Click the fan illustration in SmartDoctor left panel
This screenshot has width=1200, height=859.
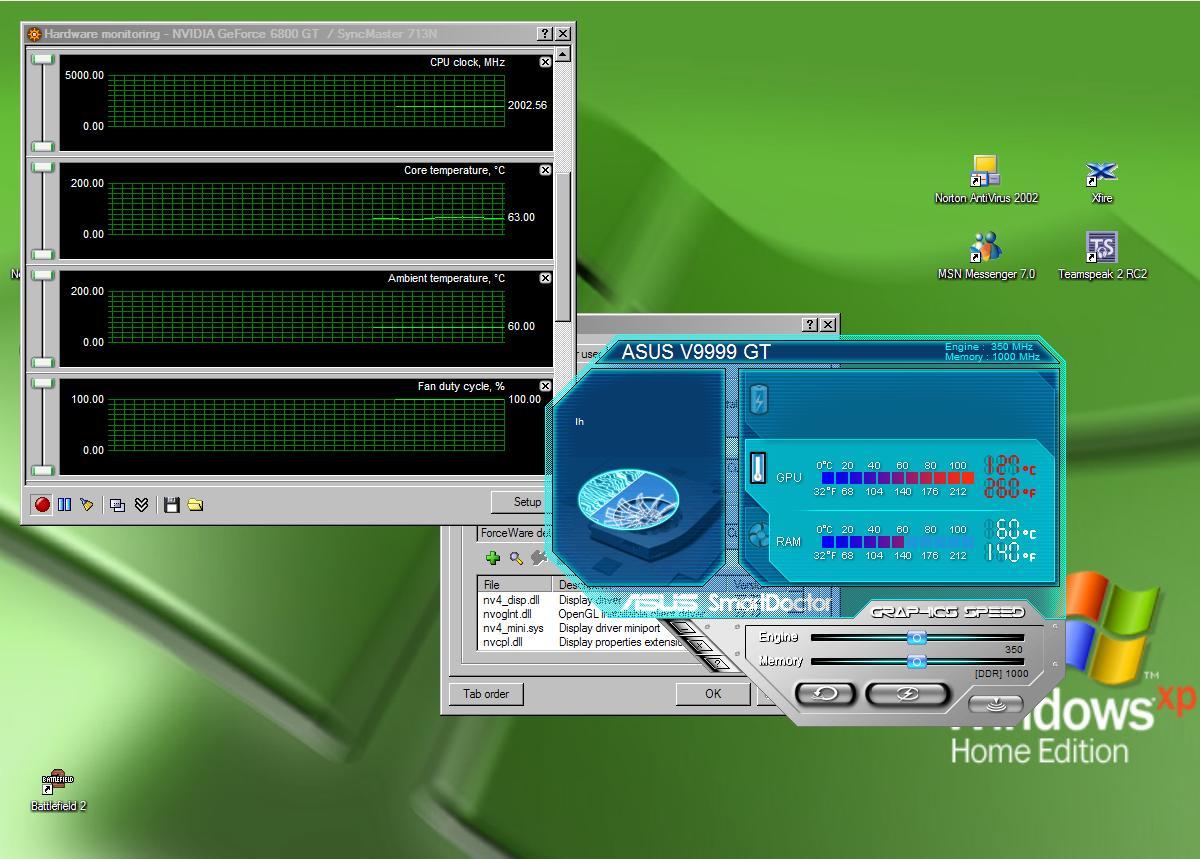[630, 500]
